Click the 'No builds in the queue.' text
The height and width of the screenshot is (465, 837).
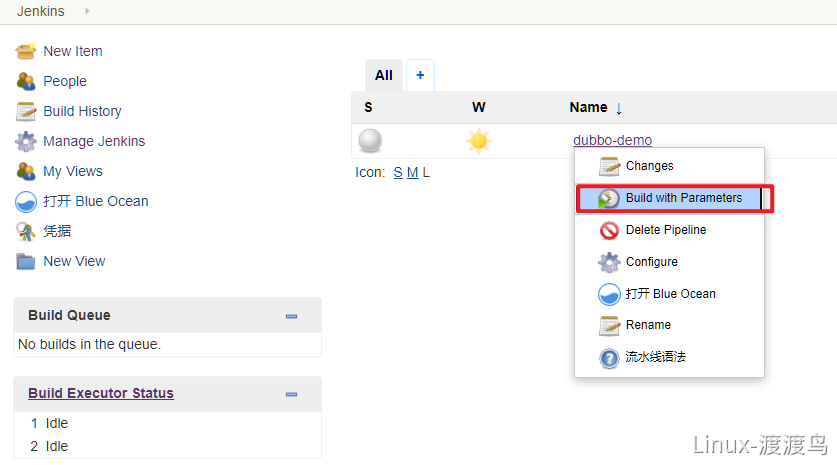point(90,344)
